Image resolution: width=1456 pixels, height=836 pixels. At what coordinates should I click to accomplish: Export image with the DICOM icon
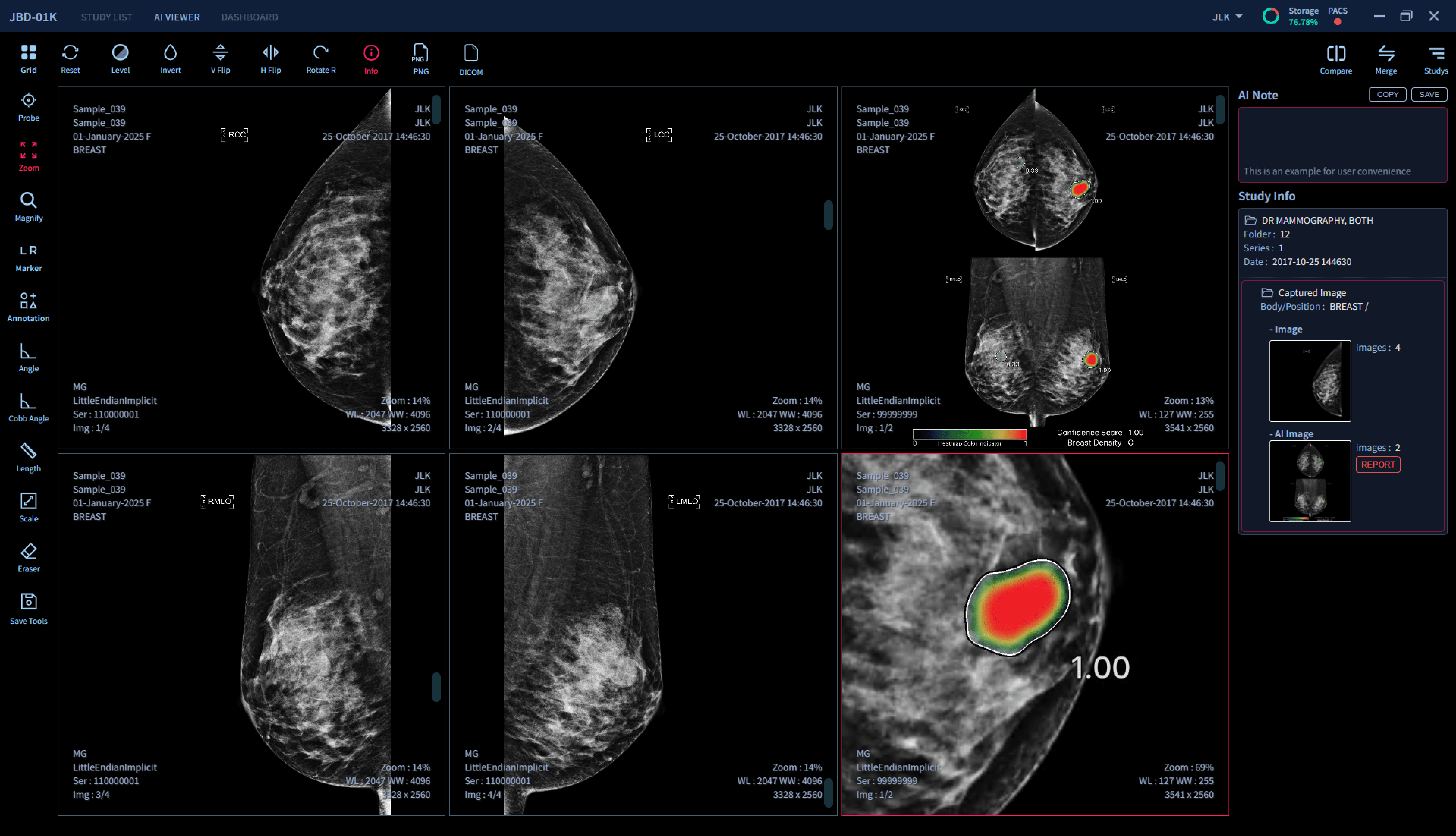471,59
